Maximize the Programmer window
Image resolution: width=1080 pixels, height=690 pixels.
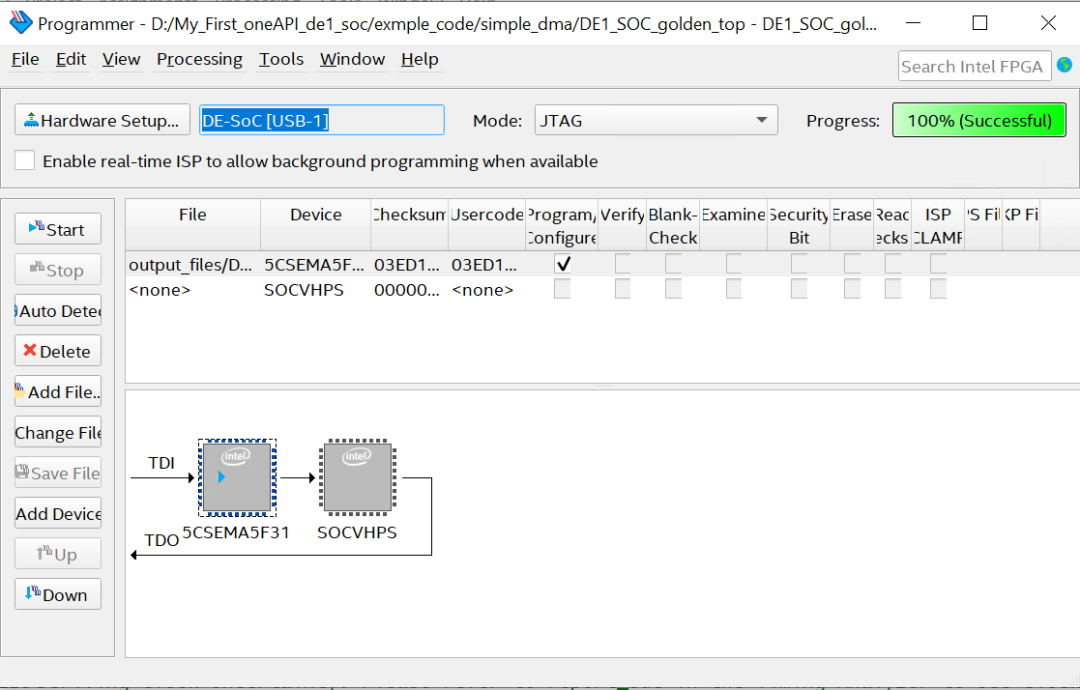pyautogui.click(x=979, y=23)
